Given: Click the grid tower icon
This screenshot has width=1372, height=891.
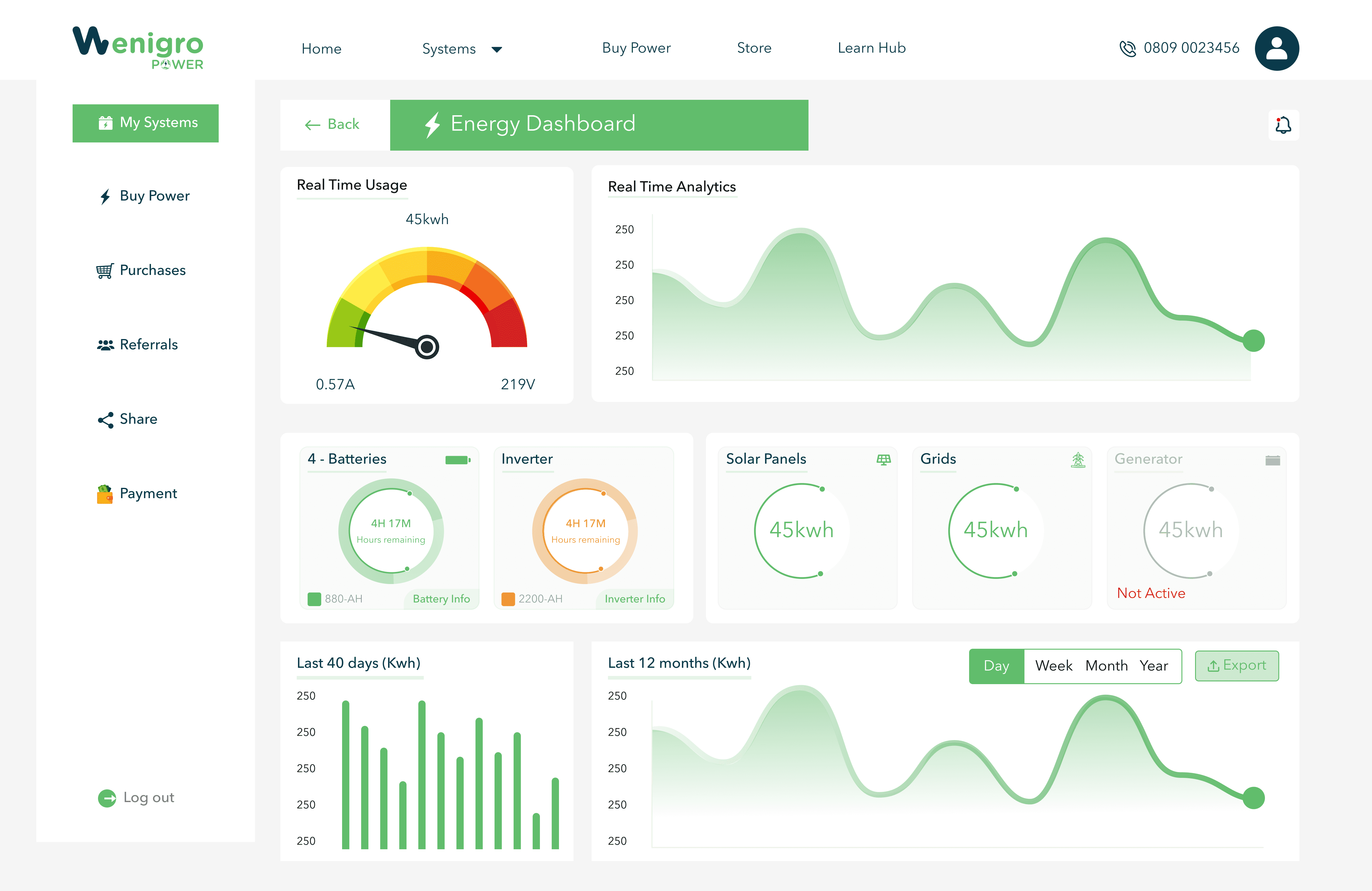Looking at the screenshot, I should [x=1077, y=459].
